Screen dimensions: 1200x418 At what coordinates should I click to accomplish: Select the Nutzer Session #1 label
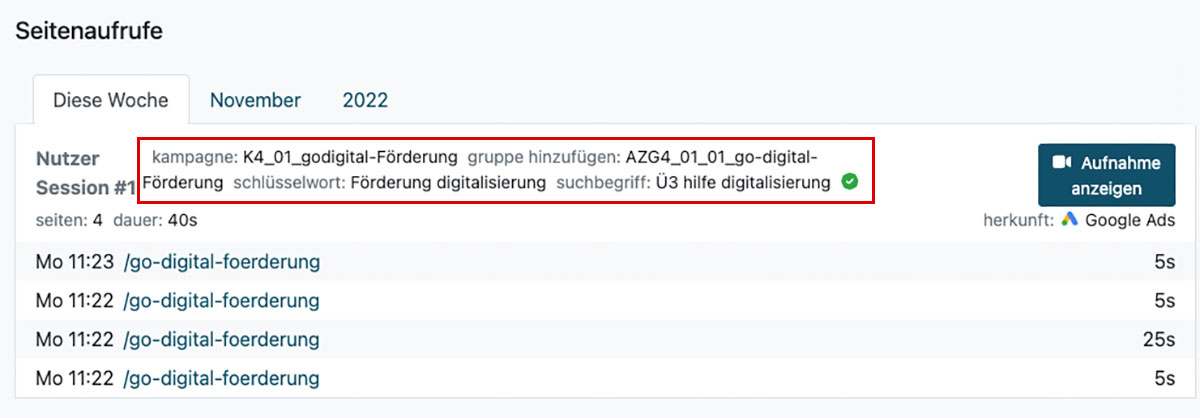point(85,173)
